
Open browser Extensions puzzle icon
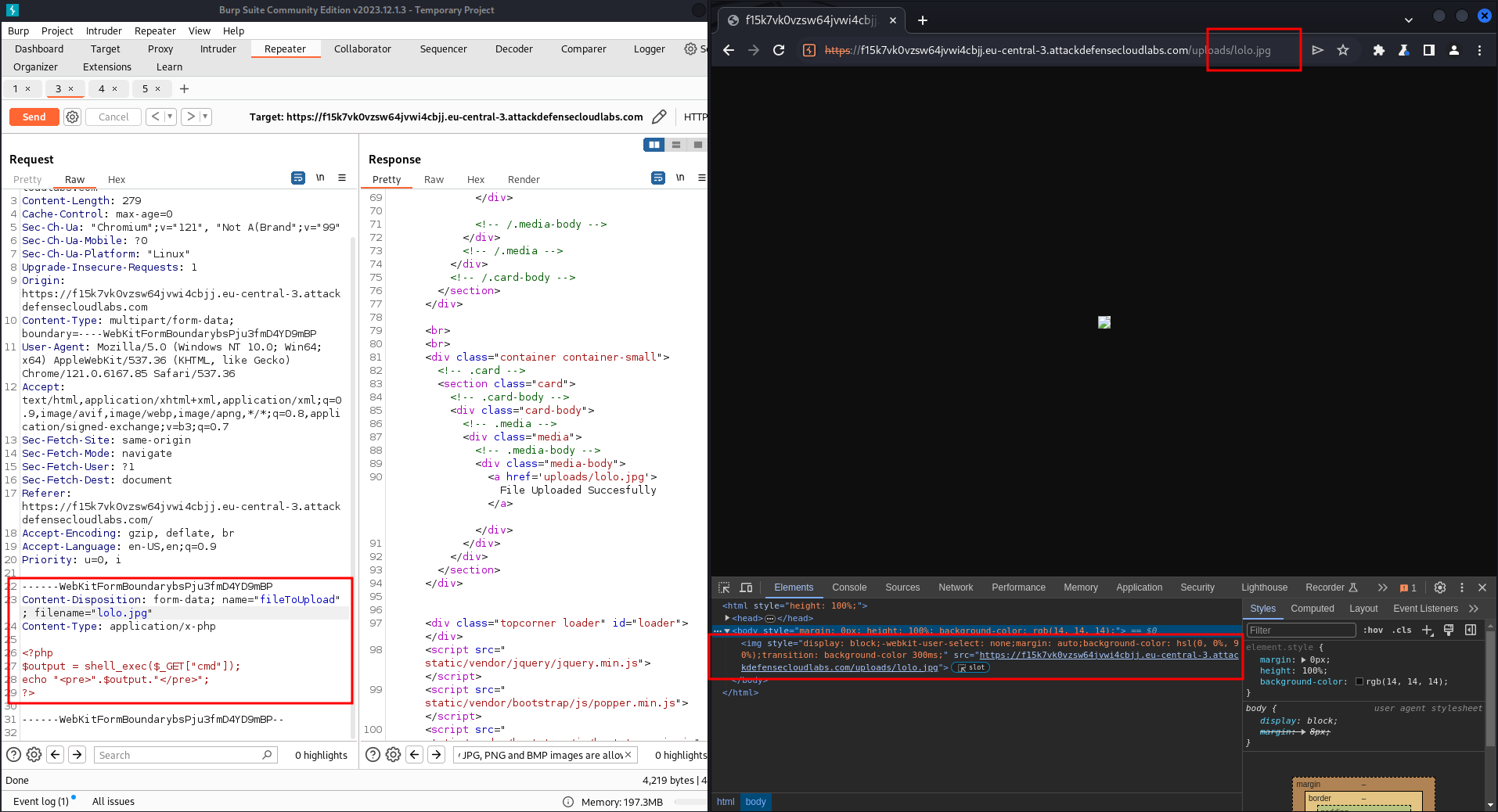coord(1379,50)
